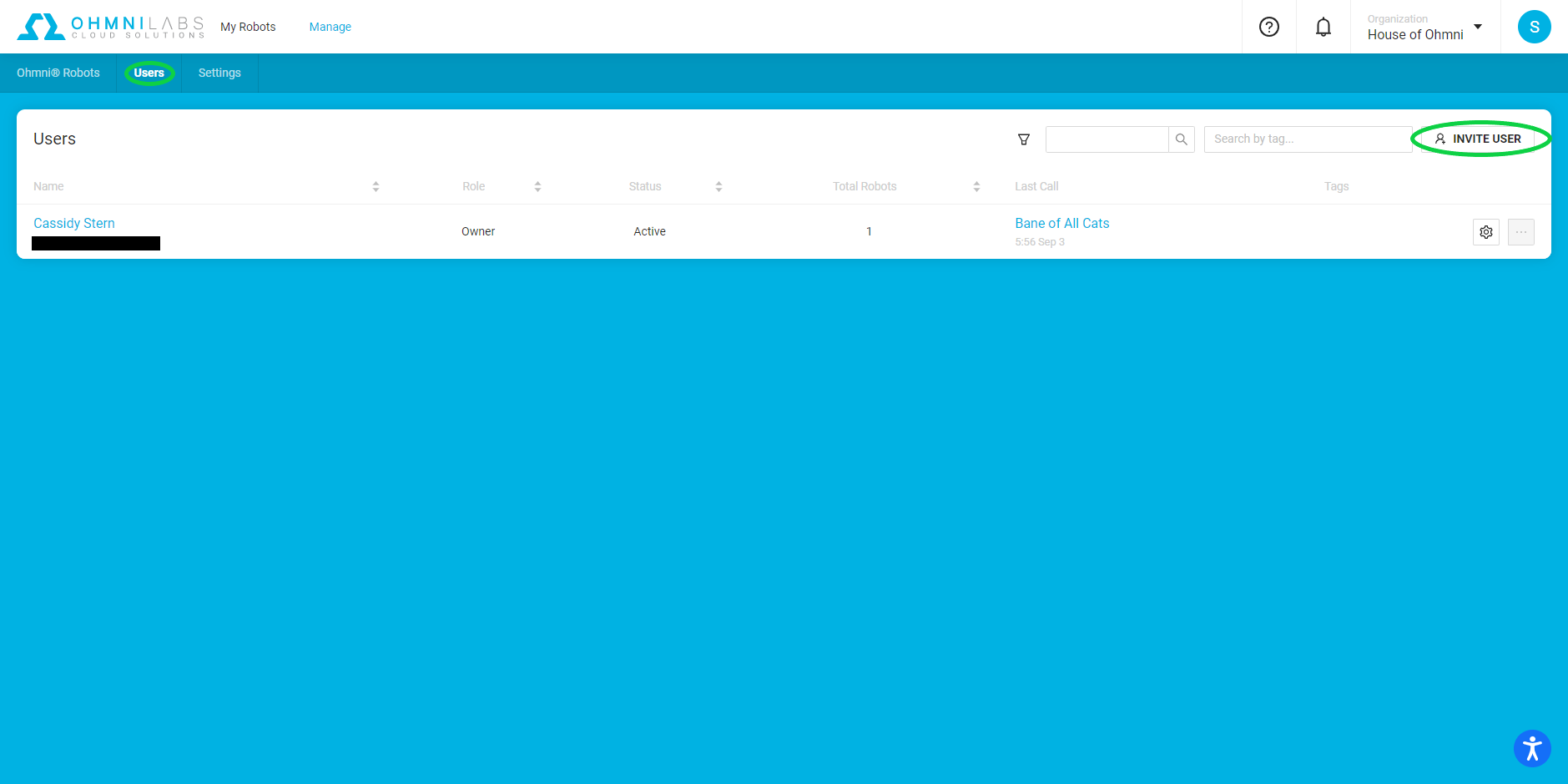Screen dimensions: 1568x784
Task: Click the Invite User button
Action: pos(1478,139)
